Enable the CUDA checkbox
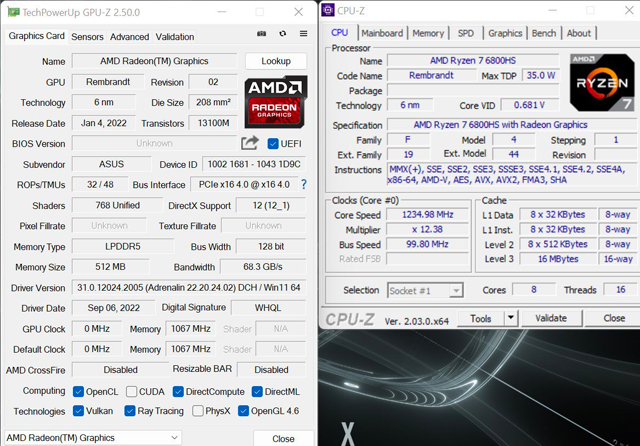The image size is (640, 446). point(131,391)
